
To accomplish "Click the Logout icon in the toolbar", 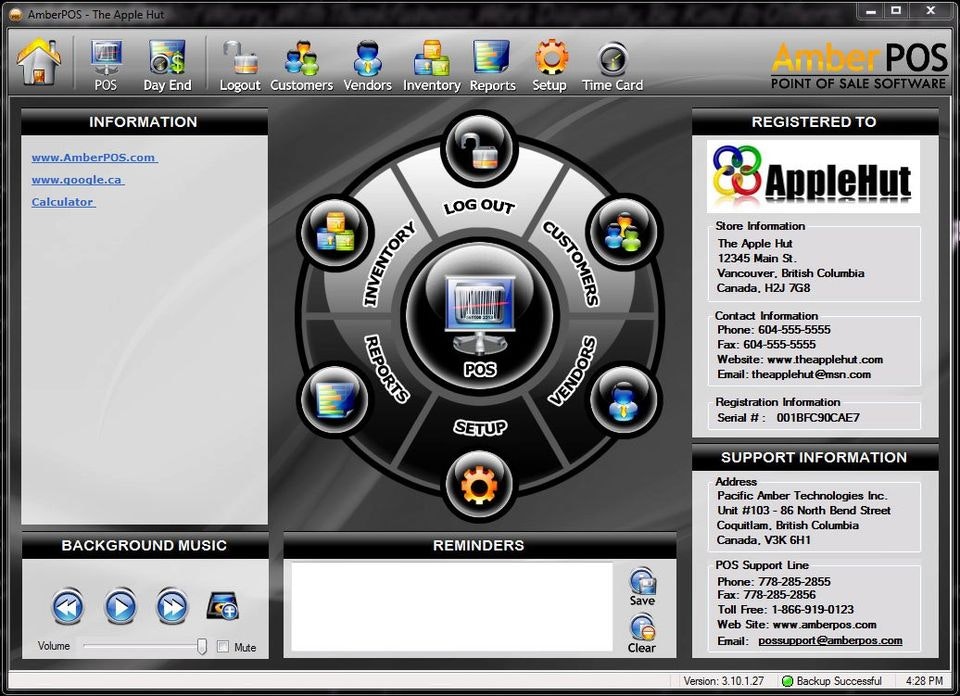I will tap(239, 60).
